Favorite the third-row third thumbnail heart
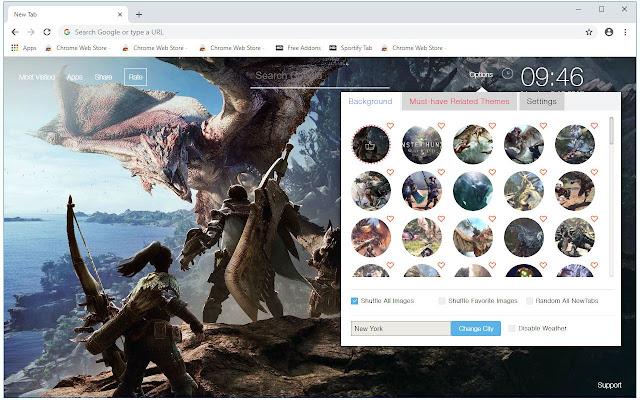Image resolution: width=640 pixels, height=400 pixels. tap(492, 219)
